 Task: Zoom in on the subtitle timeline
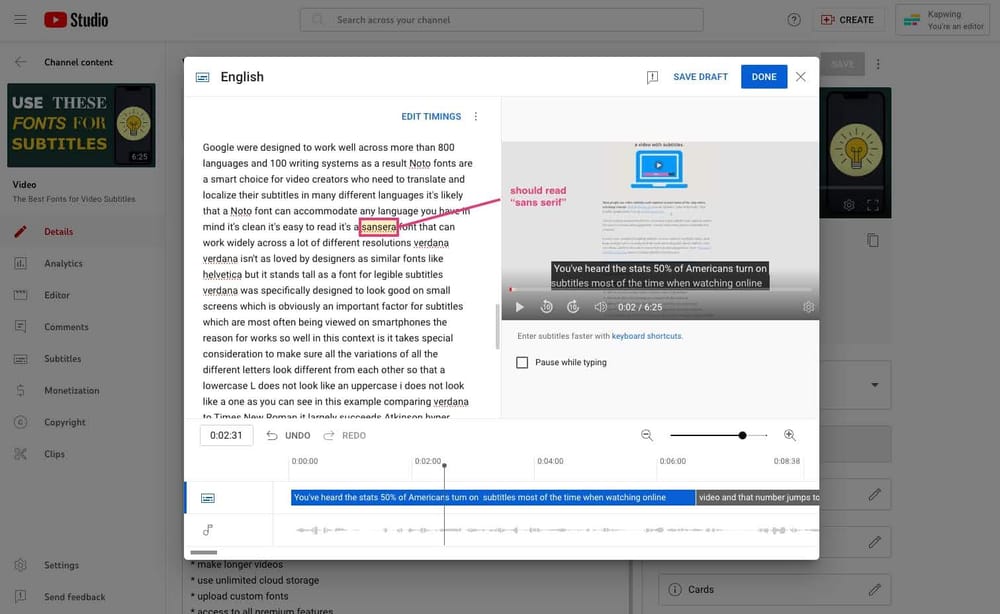point(790,435)
